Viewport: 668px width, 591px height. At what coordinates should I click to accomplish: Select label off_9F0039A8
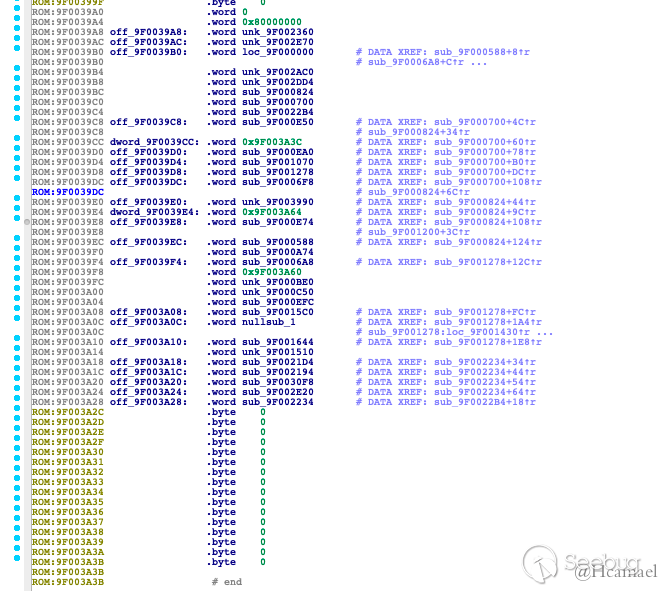point(148,32)
